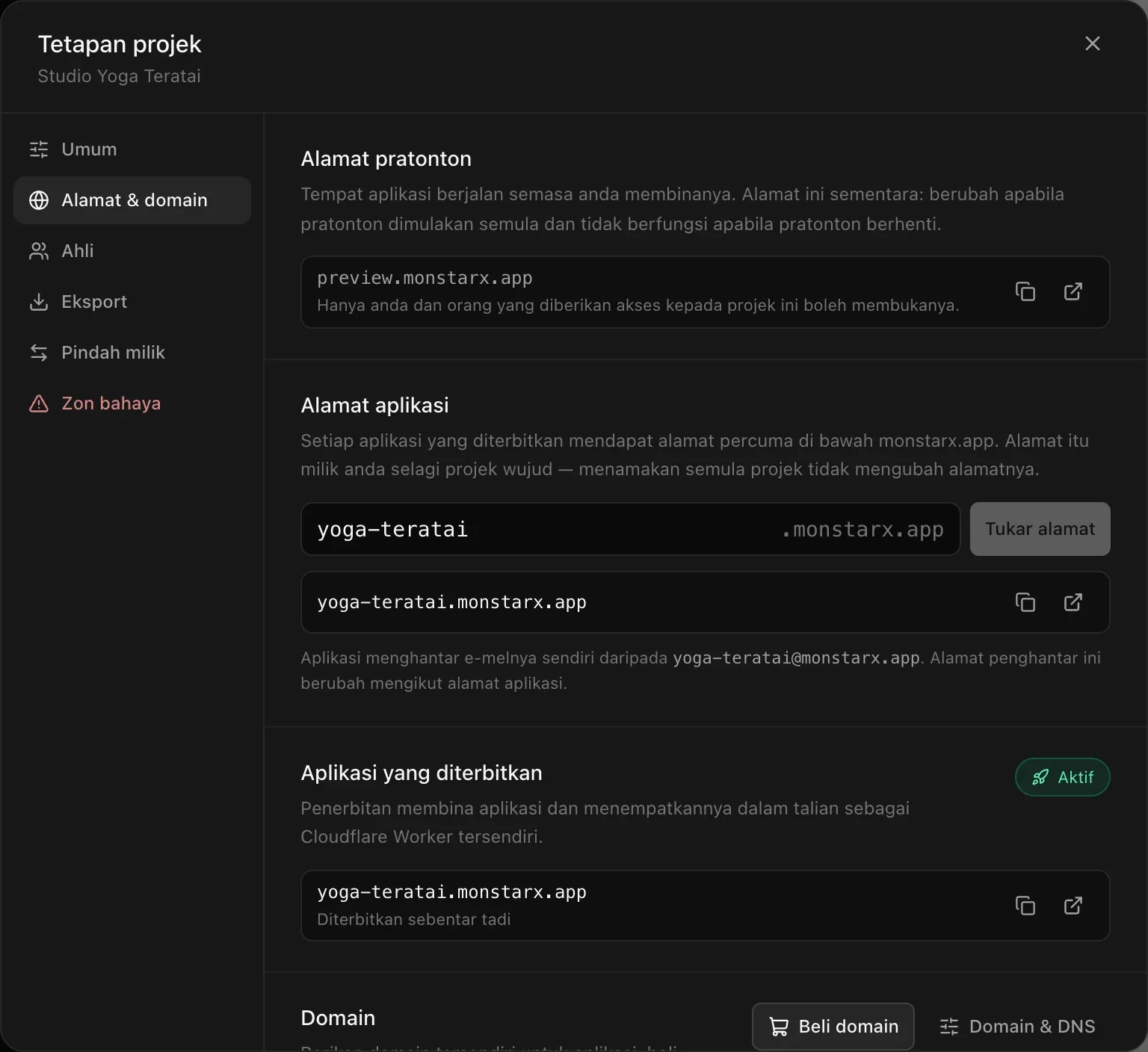1148x1052 pixels.
Task: Click the Alamat aplikasi heading
Action: pyautogui.click(x=374, y=405)
